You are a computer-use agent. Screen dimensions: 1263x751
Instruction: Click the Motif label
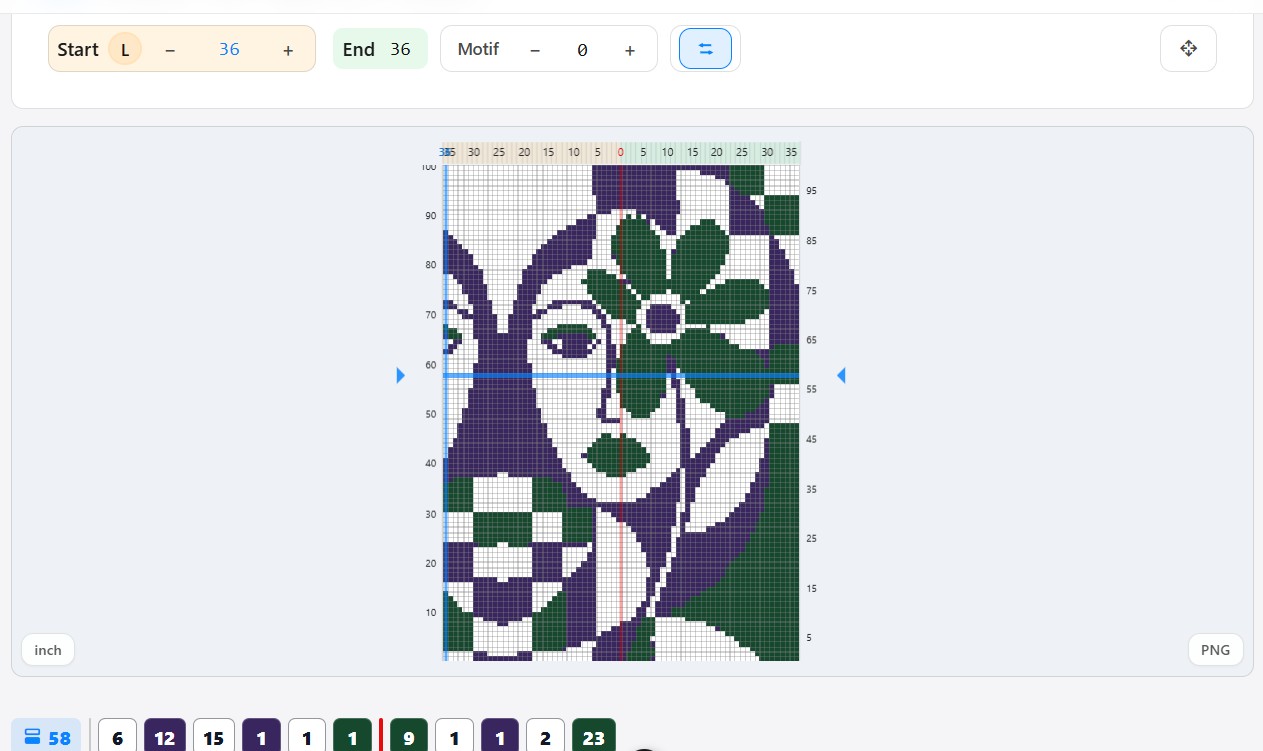(x=478, y=49)
